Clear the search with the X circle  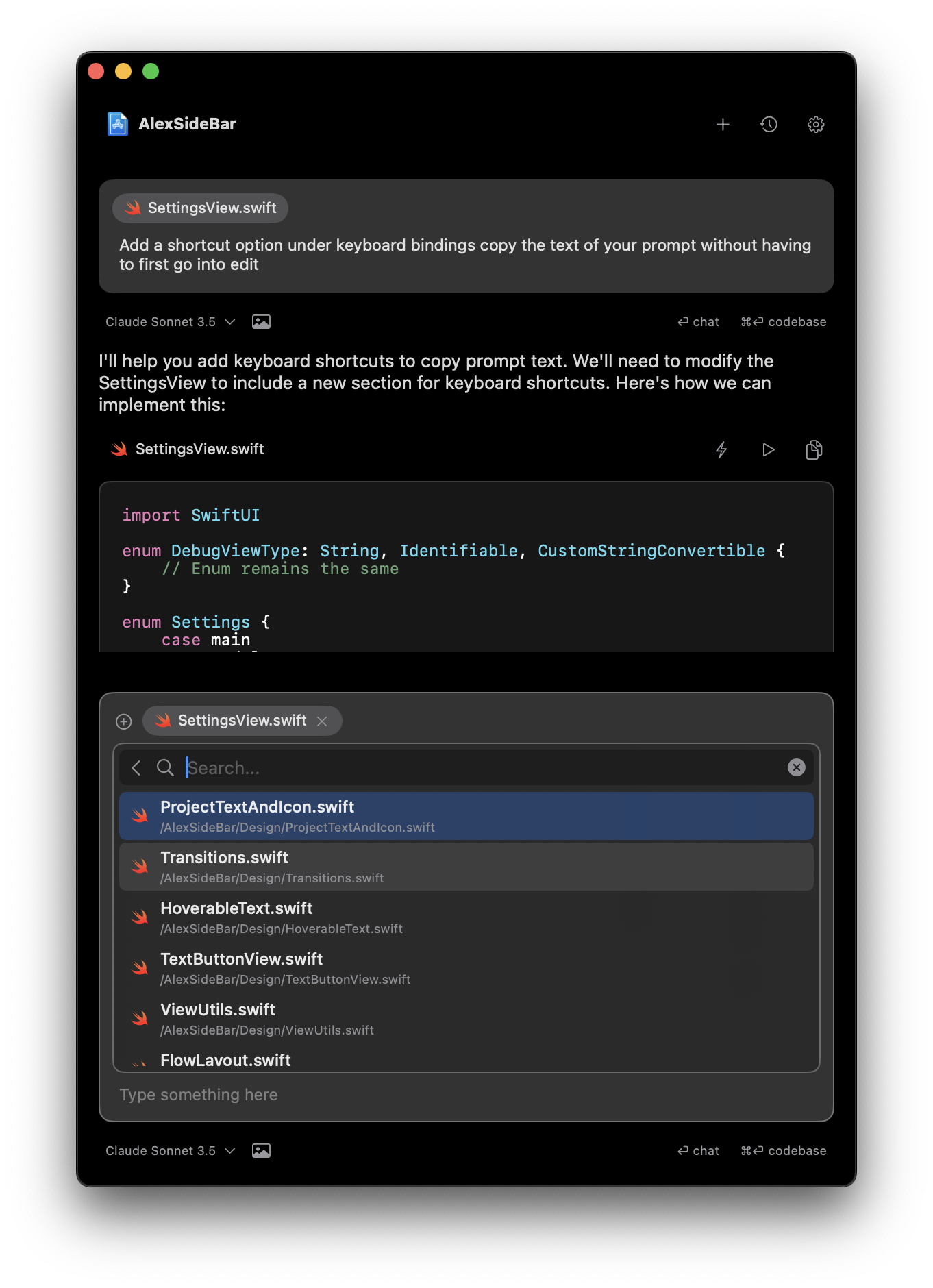click(796, 767)
